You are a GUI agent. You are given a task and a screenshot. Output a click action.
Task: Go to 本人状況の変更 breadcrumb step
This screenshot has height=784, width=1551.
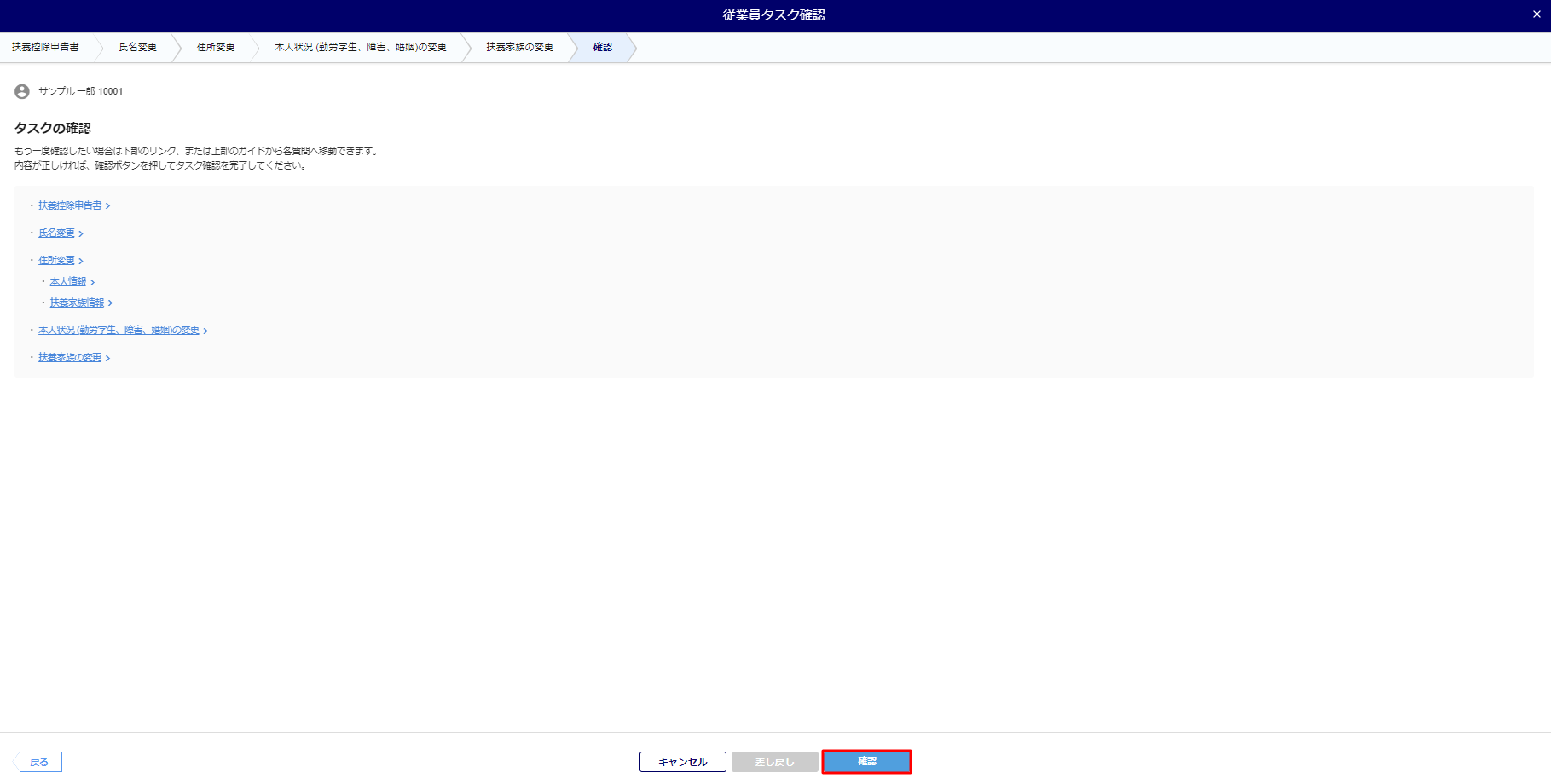(x=361, y=47)
